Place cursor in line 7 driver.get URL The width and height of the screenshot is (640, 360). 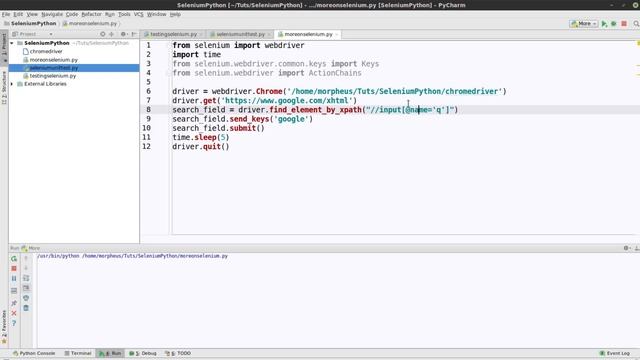click(x=287, y=101)
